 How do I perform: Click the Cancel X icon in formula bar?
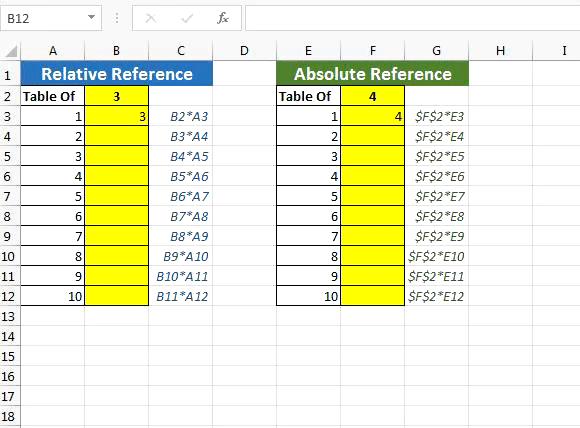pos(151,18)
